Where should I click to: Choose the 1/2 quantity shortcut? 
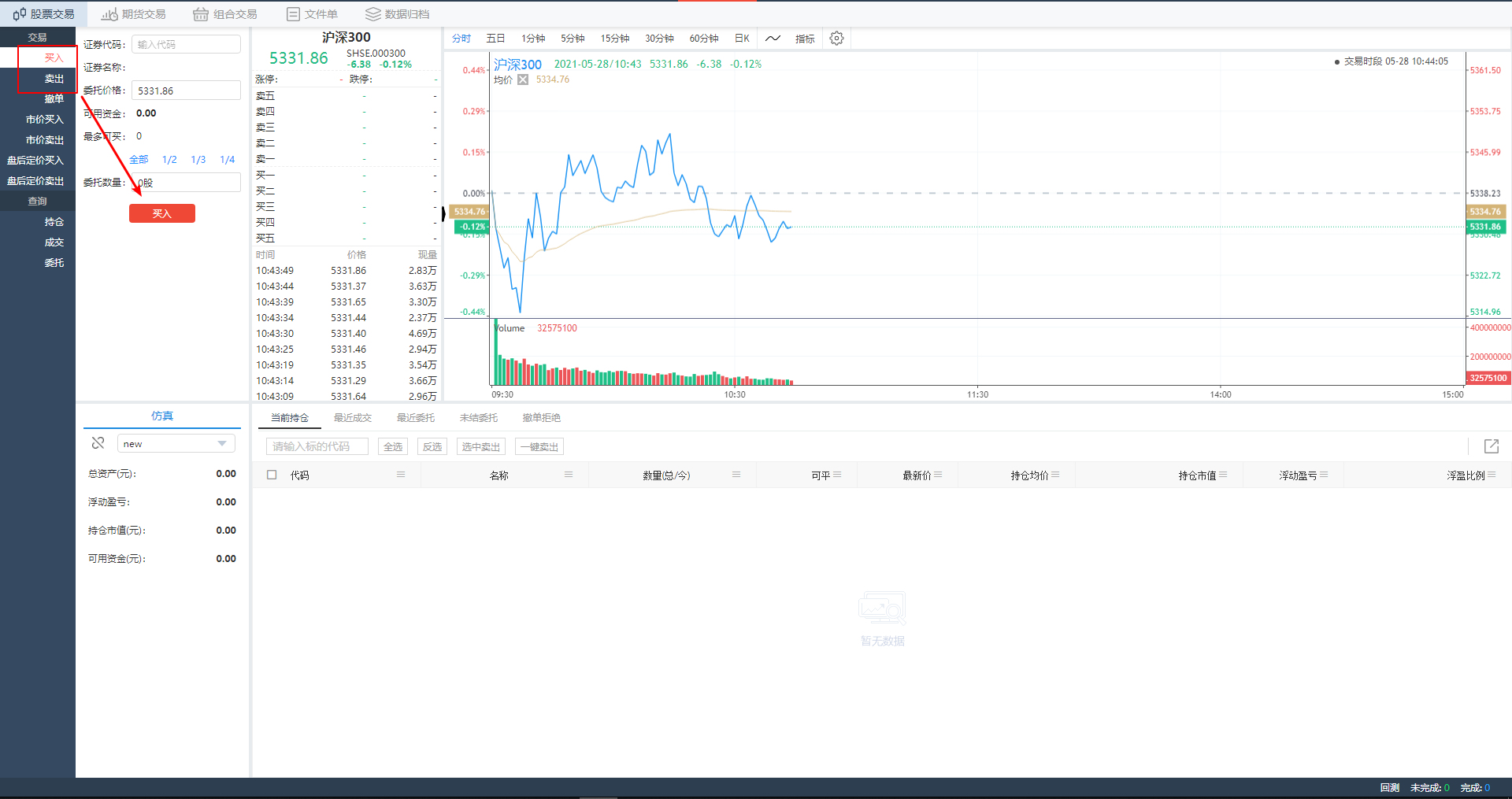tap(169, 159)
